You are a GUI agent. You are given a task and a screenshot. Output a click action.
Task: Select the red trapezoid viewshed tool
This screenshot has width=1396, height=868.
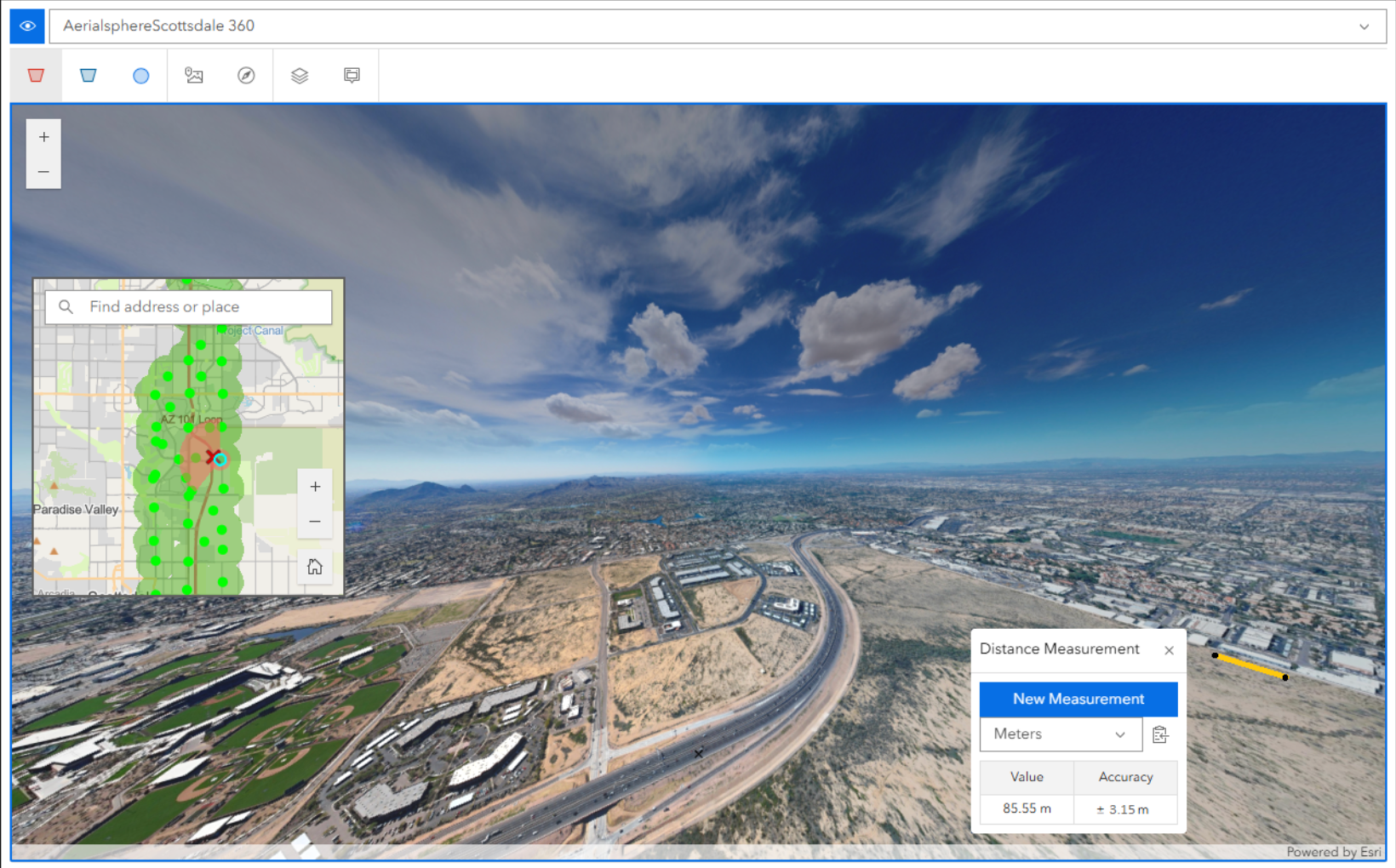point(36,75)
